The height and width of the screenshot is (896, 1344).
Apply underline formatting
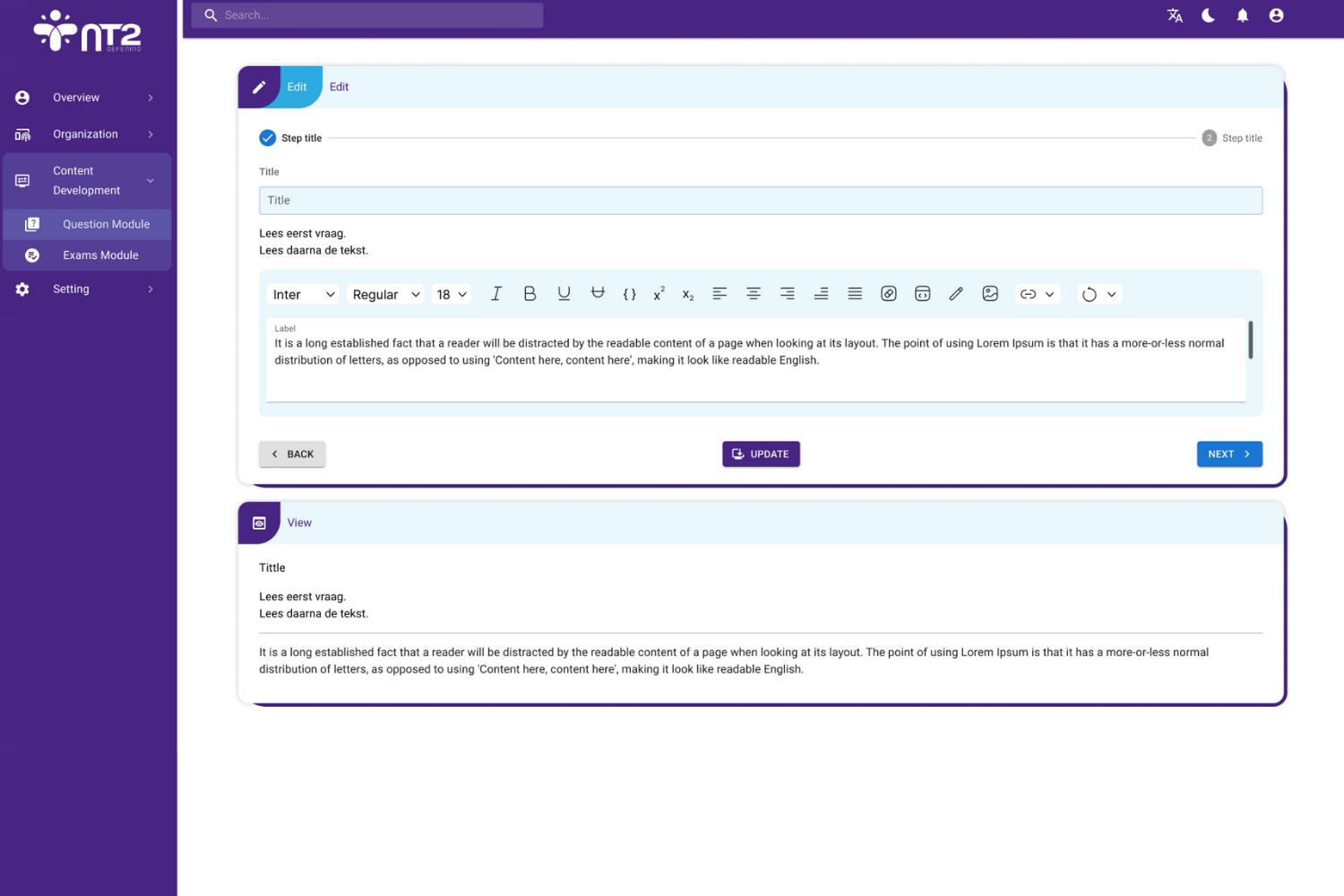(x=564, y=294)
